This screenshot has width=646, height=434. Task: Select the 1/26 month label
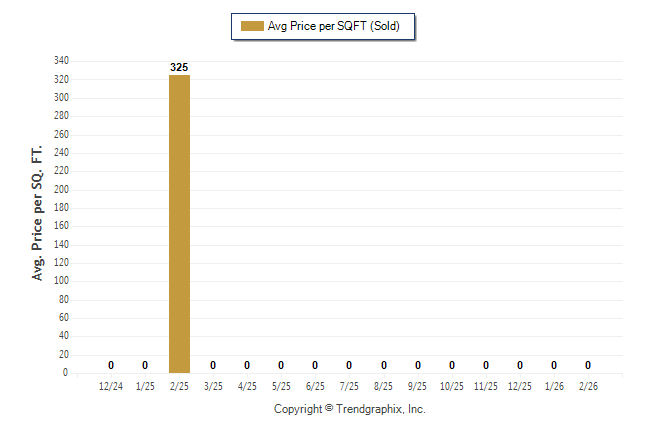click(554, 387)
